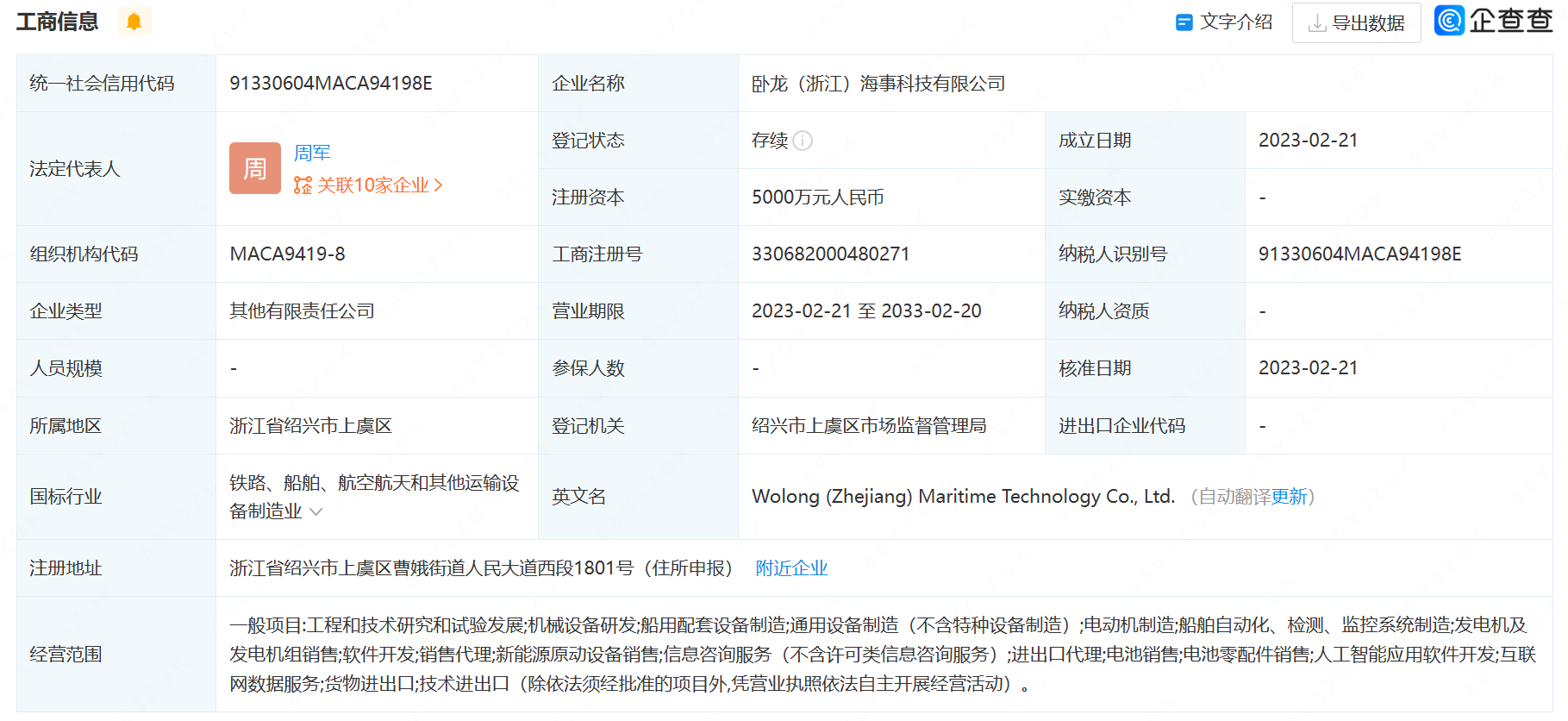The image size is (1568, 721).
Task: Click the orange bell alert icon
Action: 134,22
